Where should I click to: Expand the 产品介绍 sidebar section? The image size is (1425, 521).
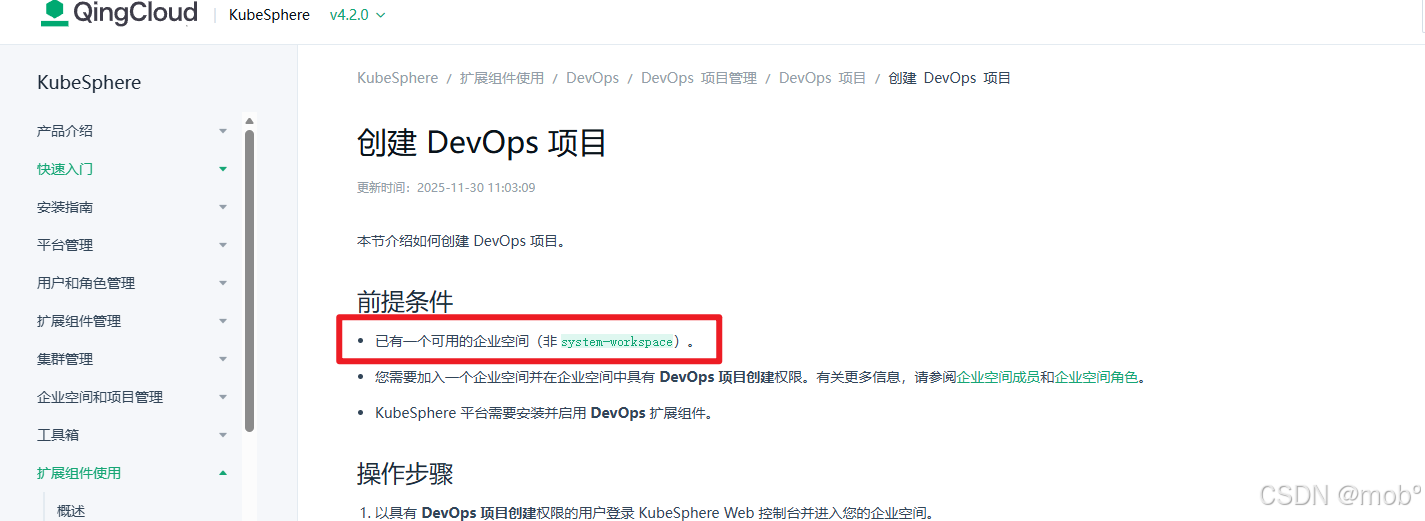click(223, 131)
